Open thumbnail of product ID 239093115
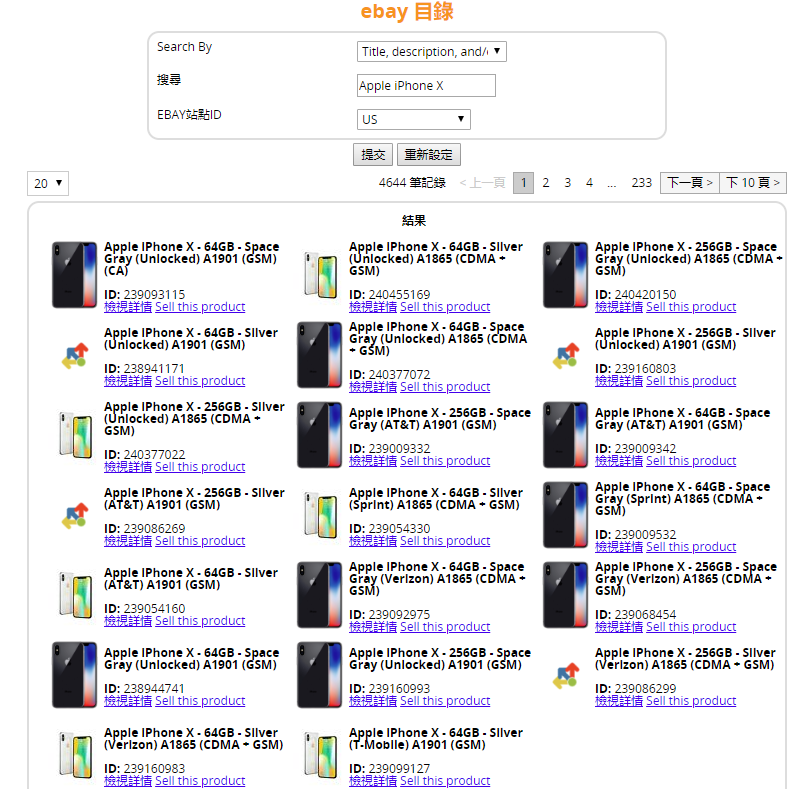The width and height of the screenshot is (806, 789). (75, 275)
